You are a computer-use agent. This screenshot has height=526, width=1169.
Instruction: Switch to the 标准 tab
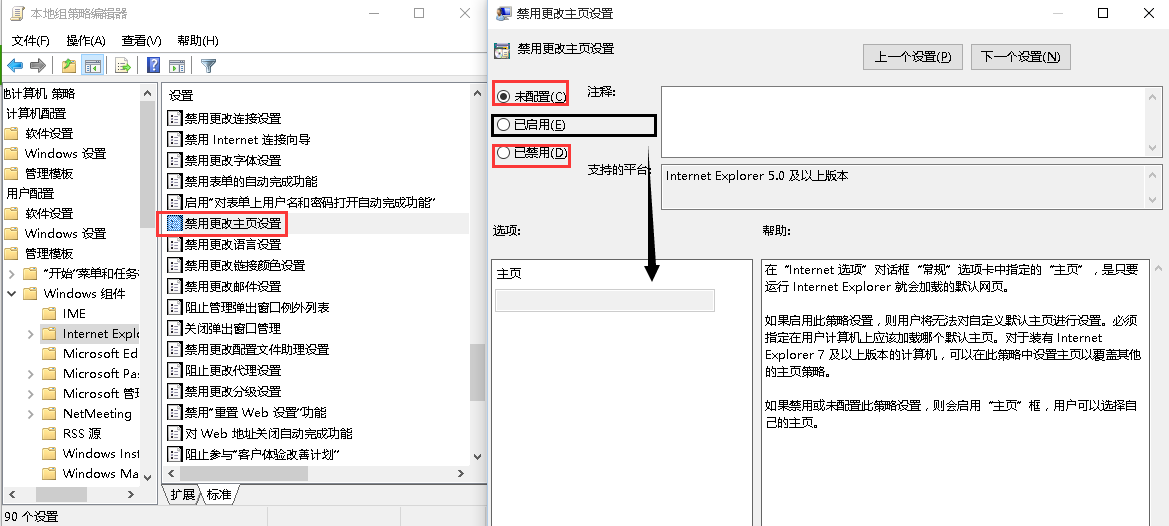[218, 494]
